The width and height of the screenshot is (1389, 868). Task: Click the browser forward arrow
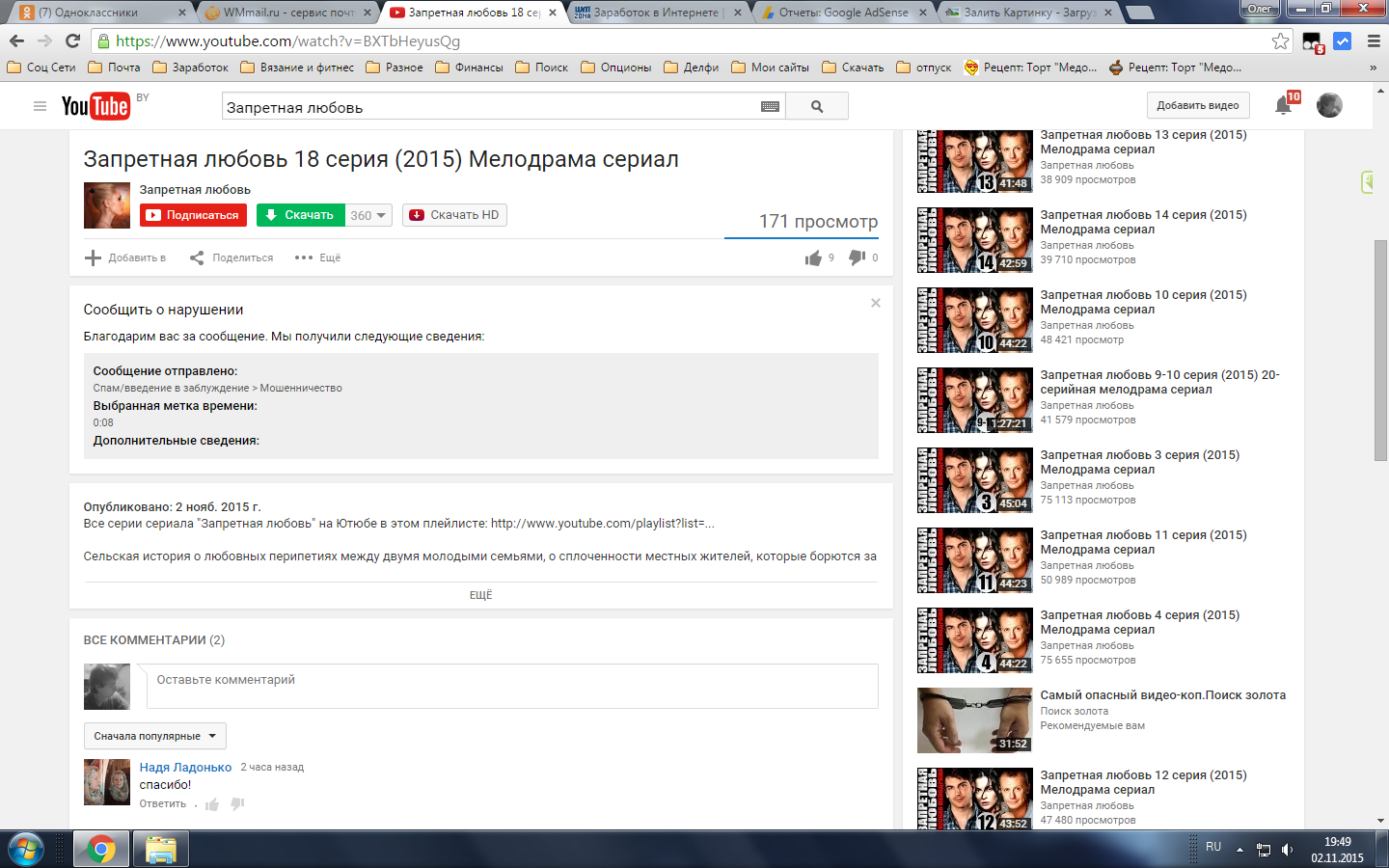(44, 41)
